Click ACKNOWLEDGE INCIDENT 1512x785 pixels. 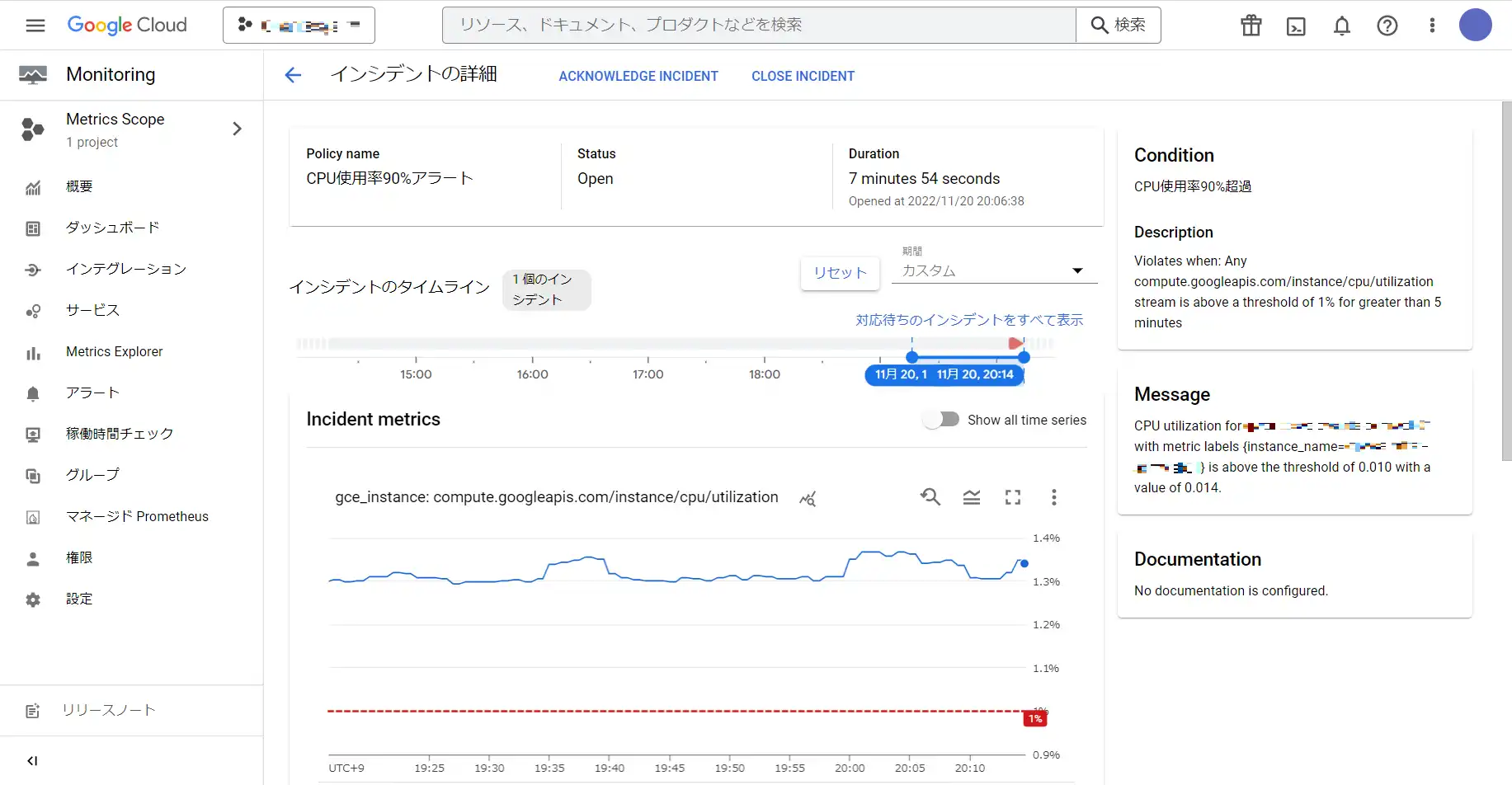pyautogui.click(x=638, y=76)
